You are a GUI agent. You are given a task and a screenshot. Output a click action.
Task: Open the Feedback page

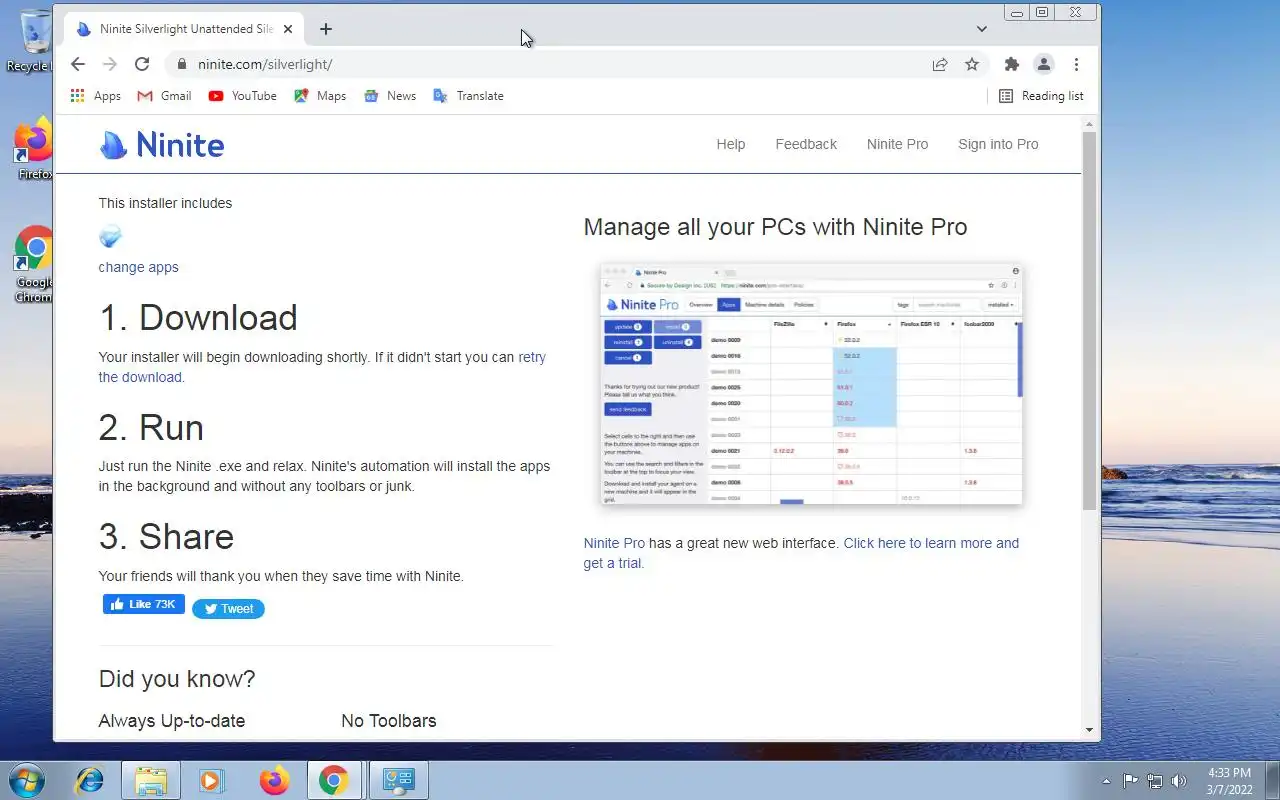[x=806, y=144]
